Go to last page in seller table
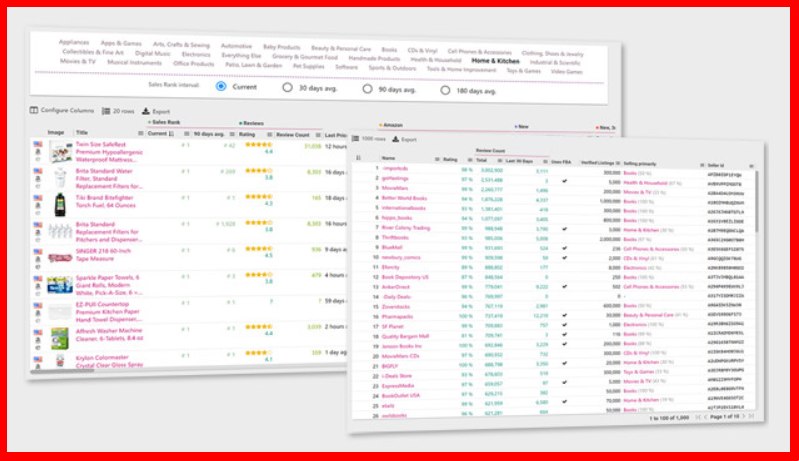 pyautogui.click(x=751, y=417)
